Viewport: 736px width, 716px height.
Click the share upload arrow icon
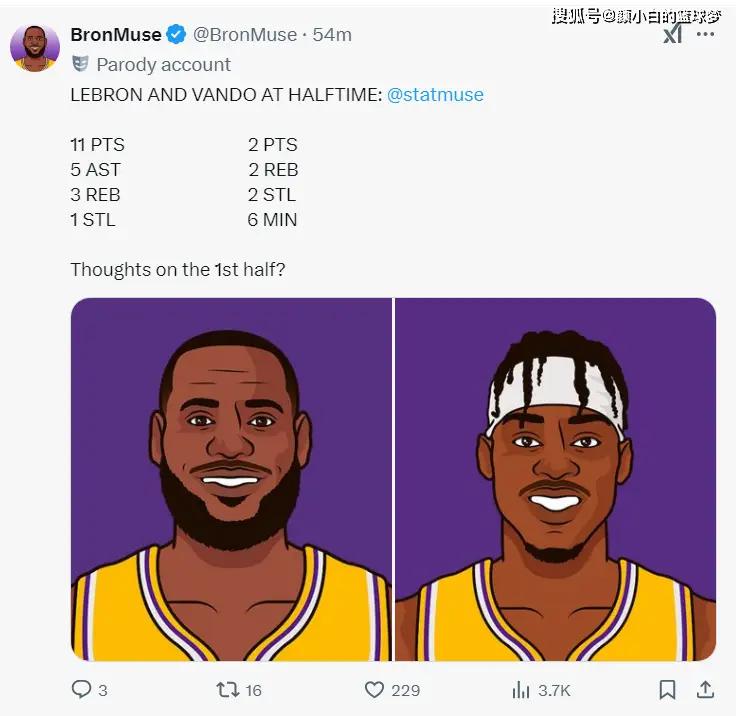pos(705,689)
